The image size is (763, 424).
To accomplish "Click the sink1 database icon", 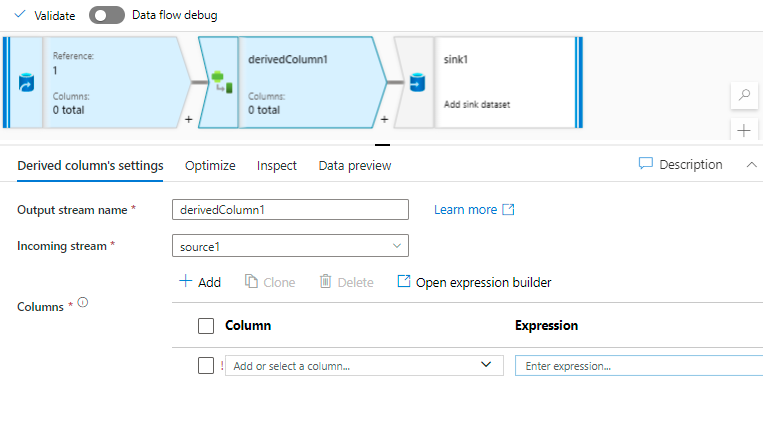I will tap(416, 84).
